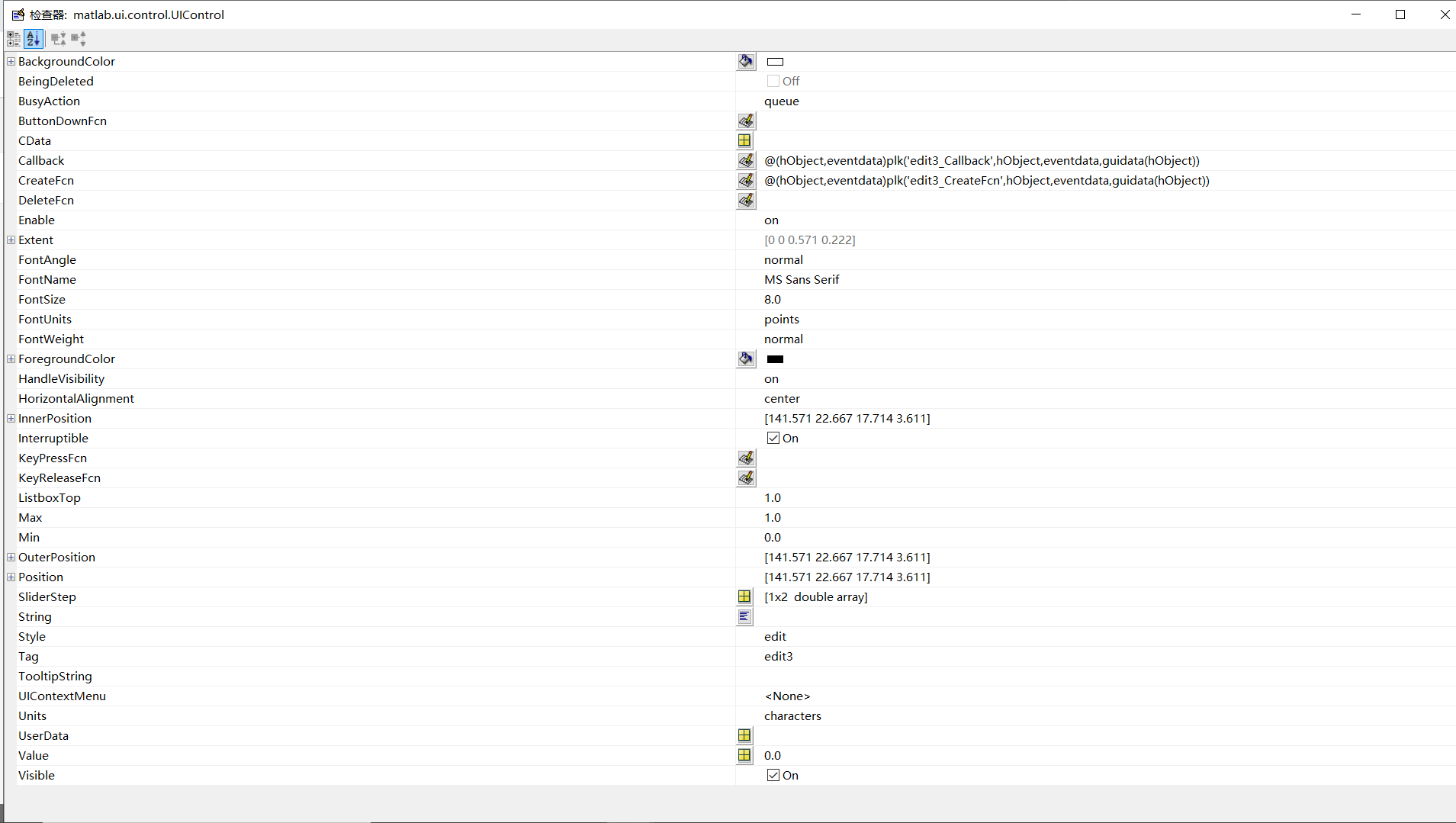The width and height of the screenshot is (1456, 823).
Task: Expand the BackgroundColor property
Action: click(11, 61)
